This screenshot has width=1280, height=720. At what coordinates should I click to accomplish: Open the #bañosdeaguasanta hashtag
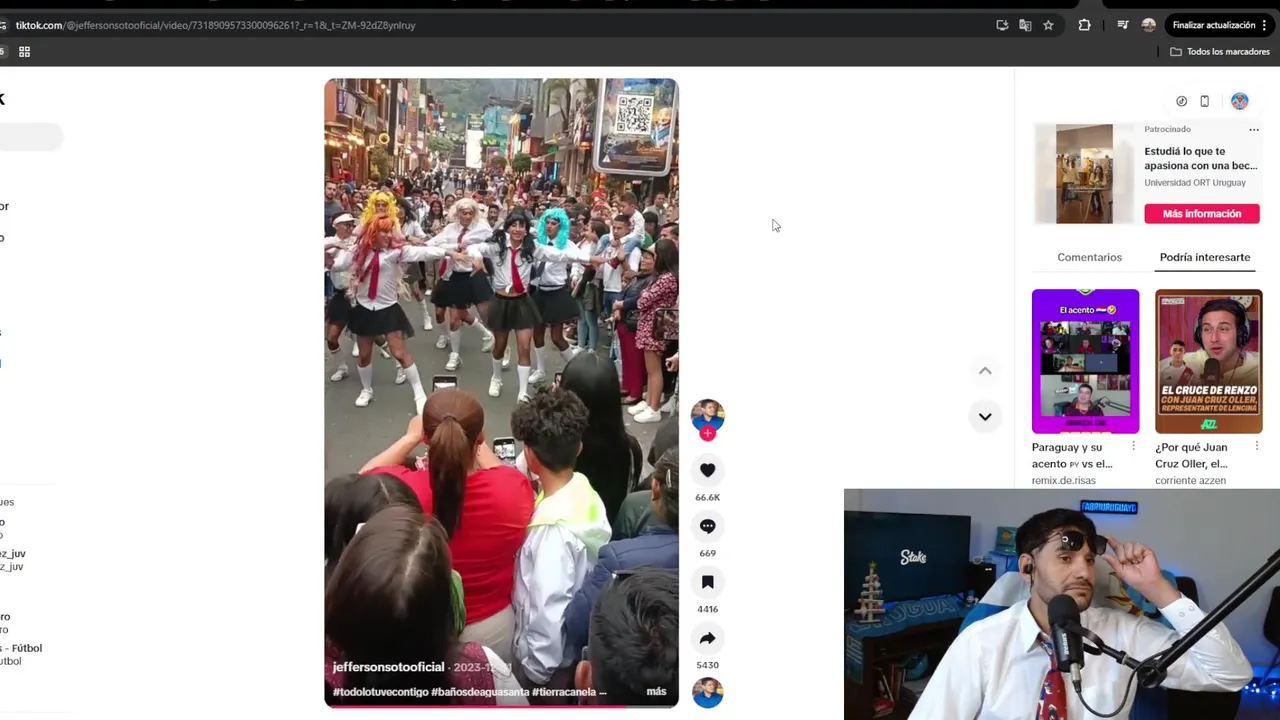point(480,692)
